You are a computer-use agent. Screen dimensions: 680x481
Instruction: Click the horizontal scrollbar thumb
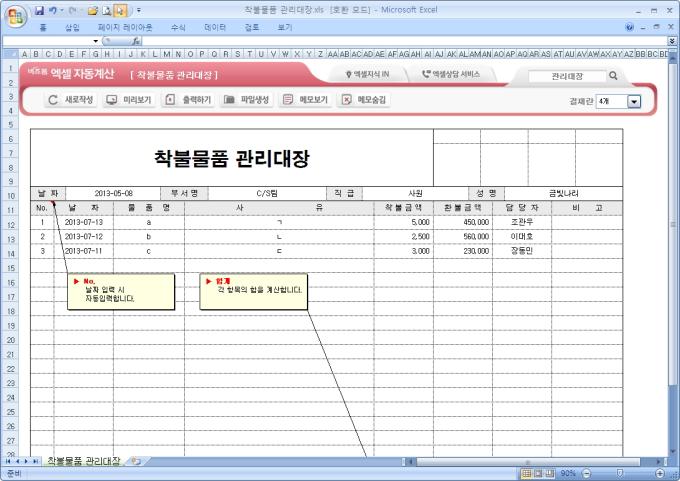click(528, 462)
